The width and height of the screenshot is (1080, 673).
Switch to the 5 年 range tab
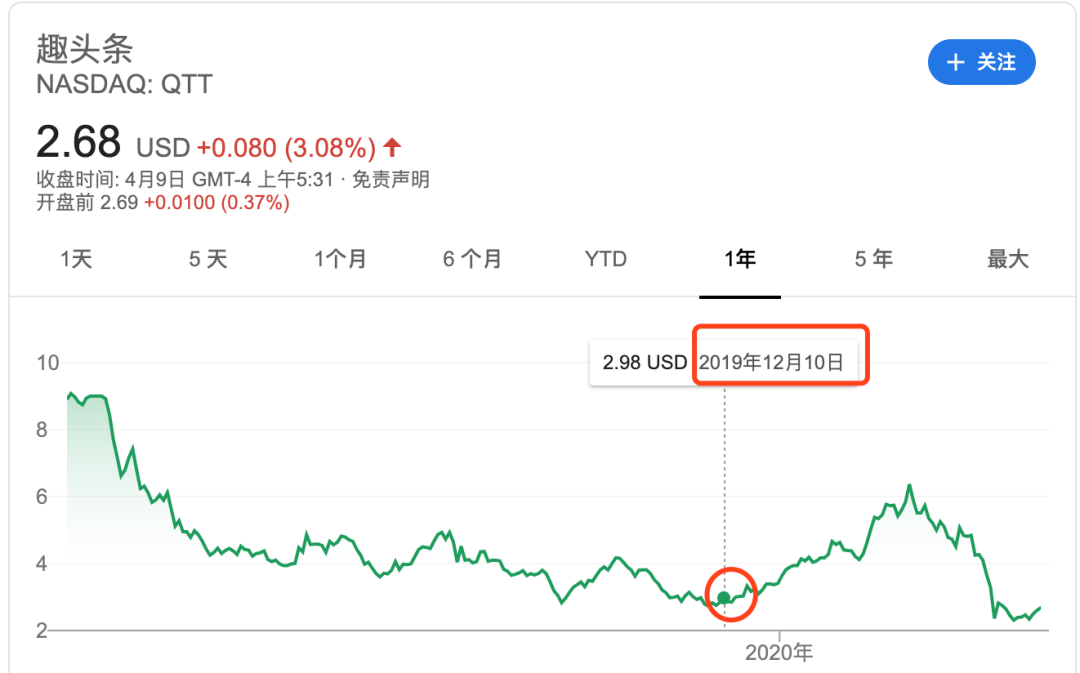873,259
